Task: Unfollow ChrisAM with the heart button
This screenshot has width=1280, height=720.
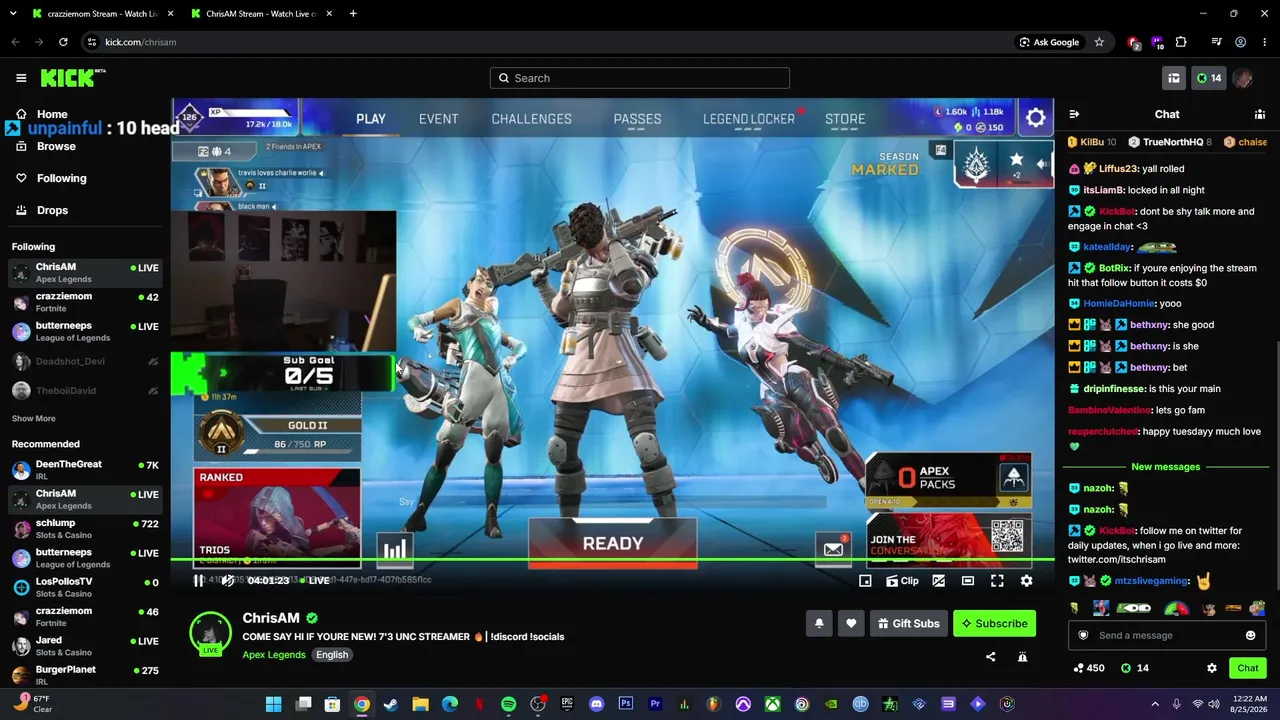Action: tap(851, 623)
